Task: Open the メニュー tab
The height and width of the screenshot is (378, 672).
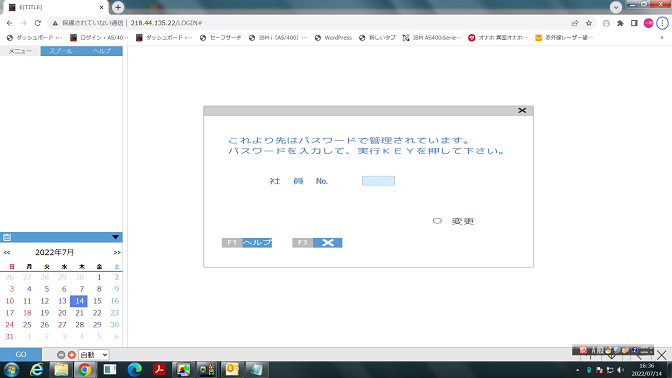Action: [x=20, y=51]
